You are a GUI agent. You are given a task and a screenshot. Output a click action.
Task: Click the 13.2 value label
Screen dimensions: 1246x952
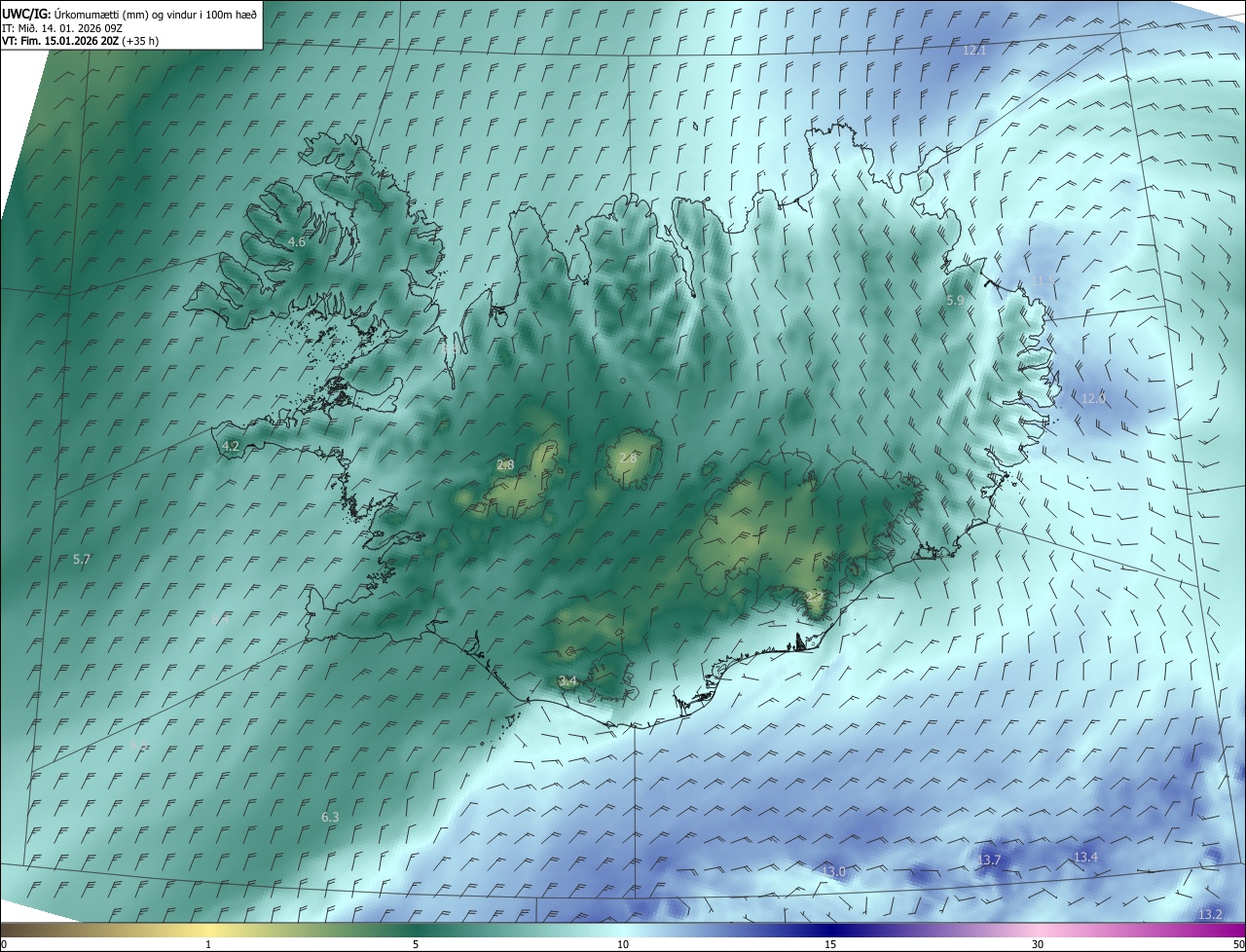[1210, 914]
